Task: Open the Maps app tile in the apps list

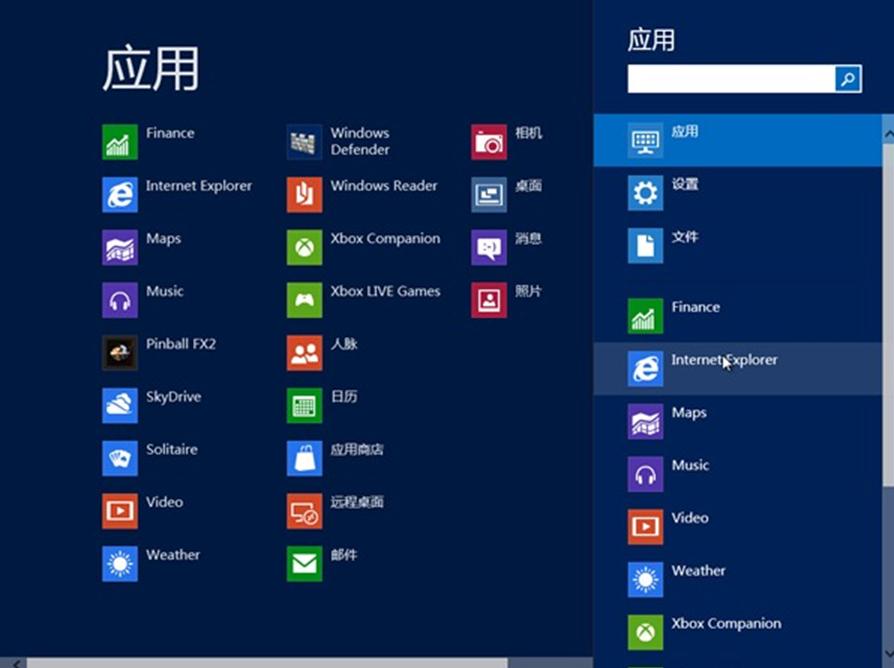Action: (120, 247)
